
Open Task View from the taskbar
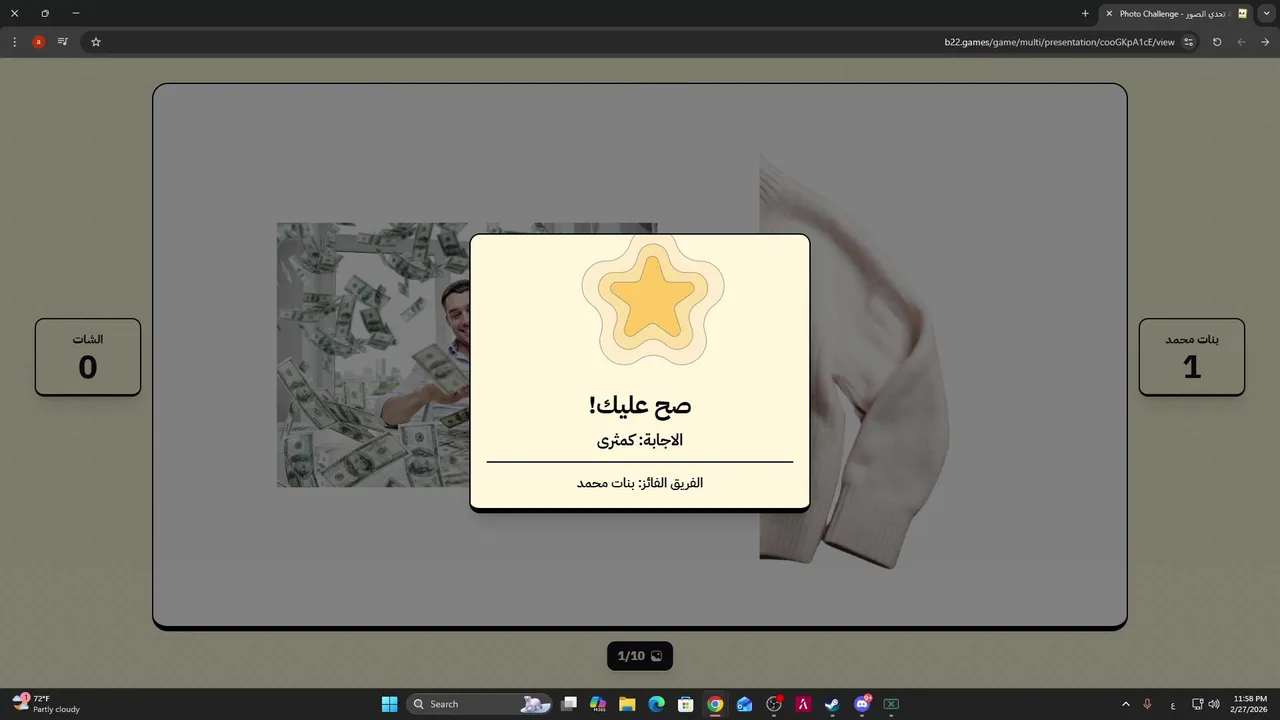[x=569, y=704]
